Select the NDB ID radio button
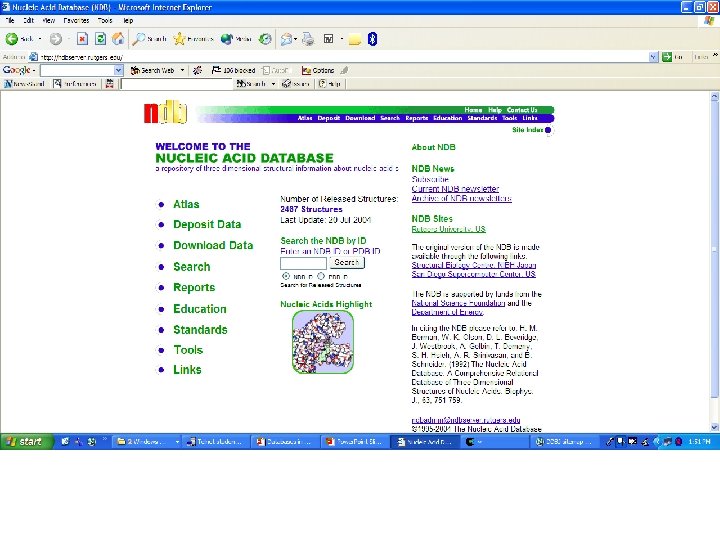Viewport: 720px width, 540px height. click(286, 276)
